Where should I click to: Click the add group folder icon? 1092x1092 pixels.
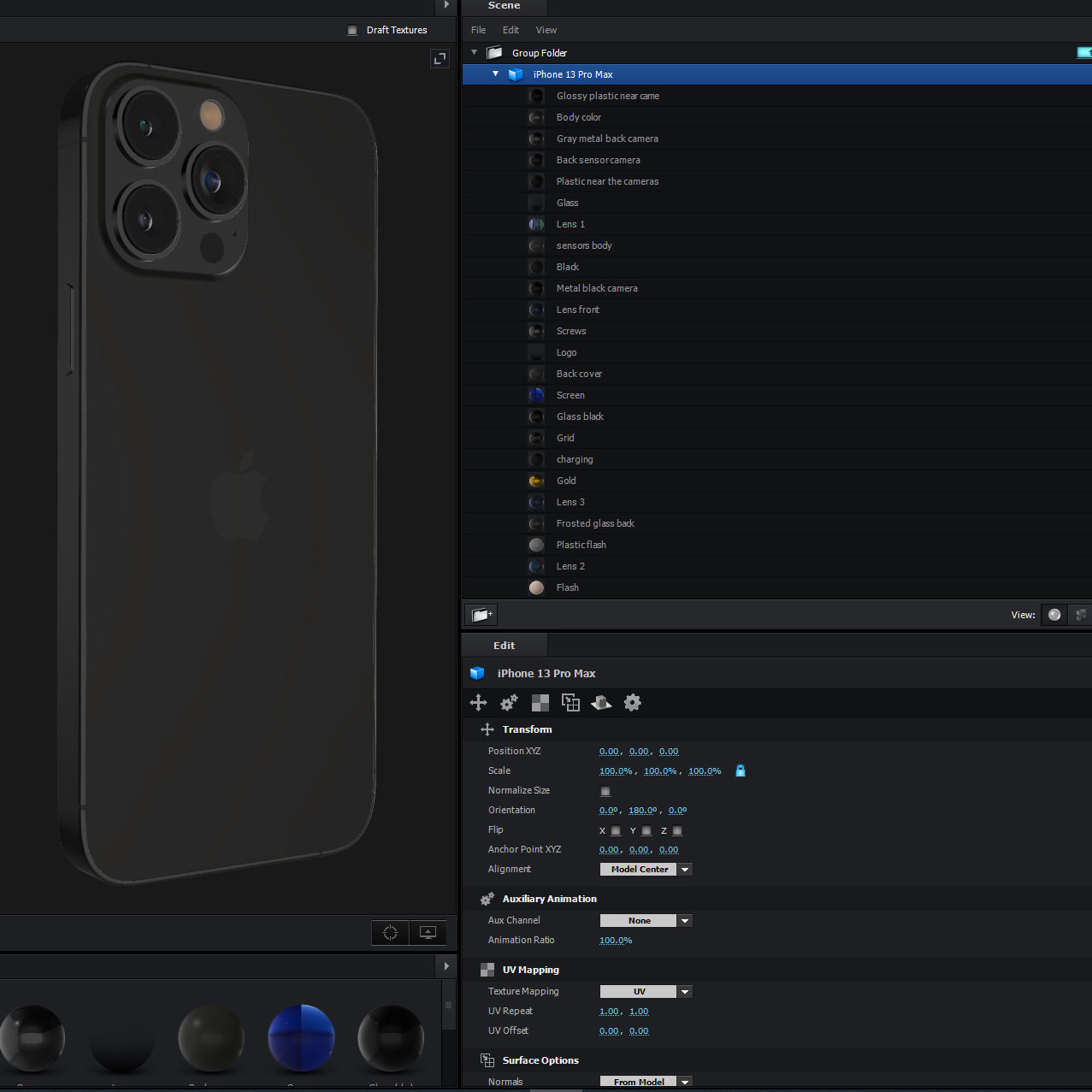(x=481, y=614)
